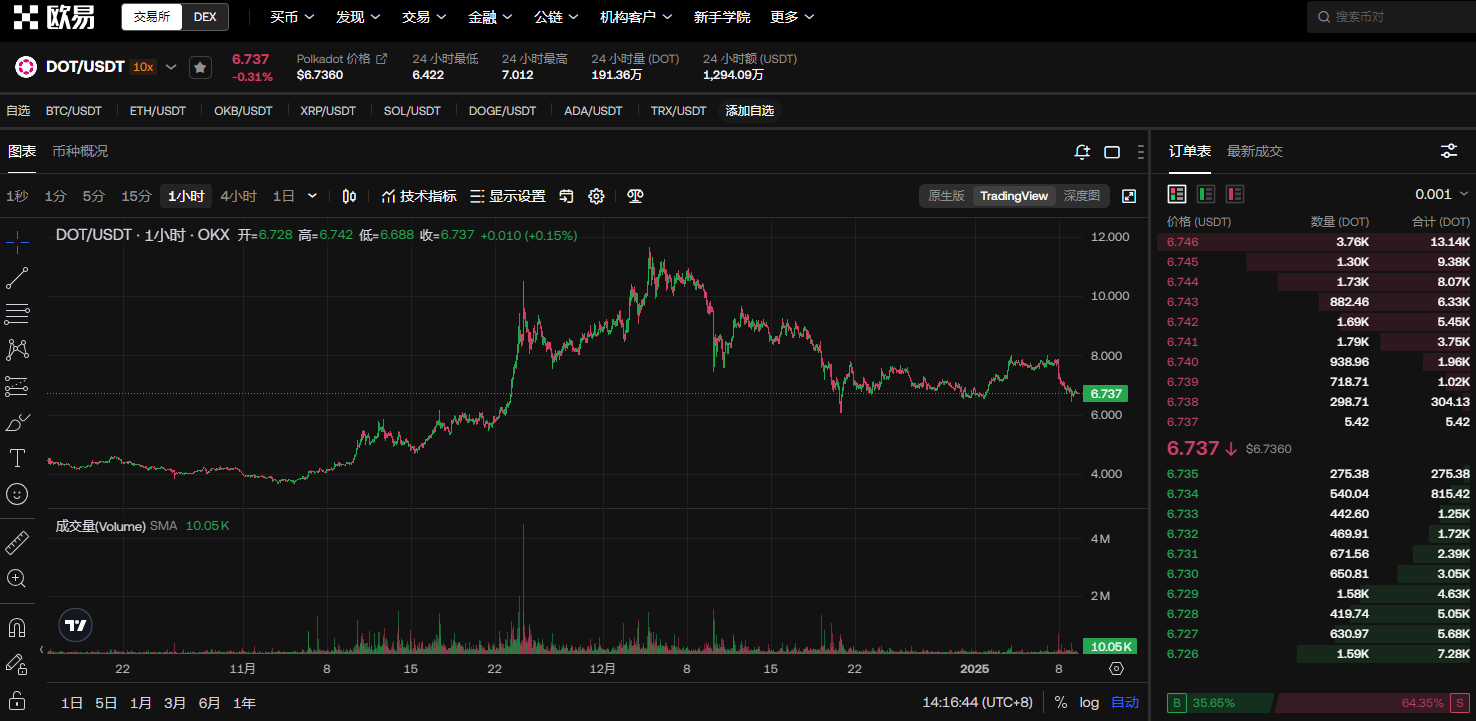Open the candlestick chart style icon
The image size is (1476, 721).
coord(349,196)
